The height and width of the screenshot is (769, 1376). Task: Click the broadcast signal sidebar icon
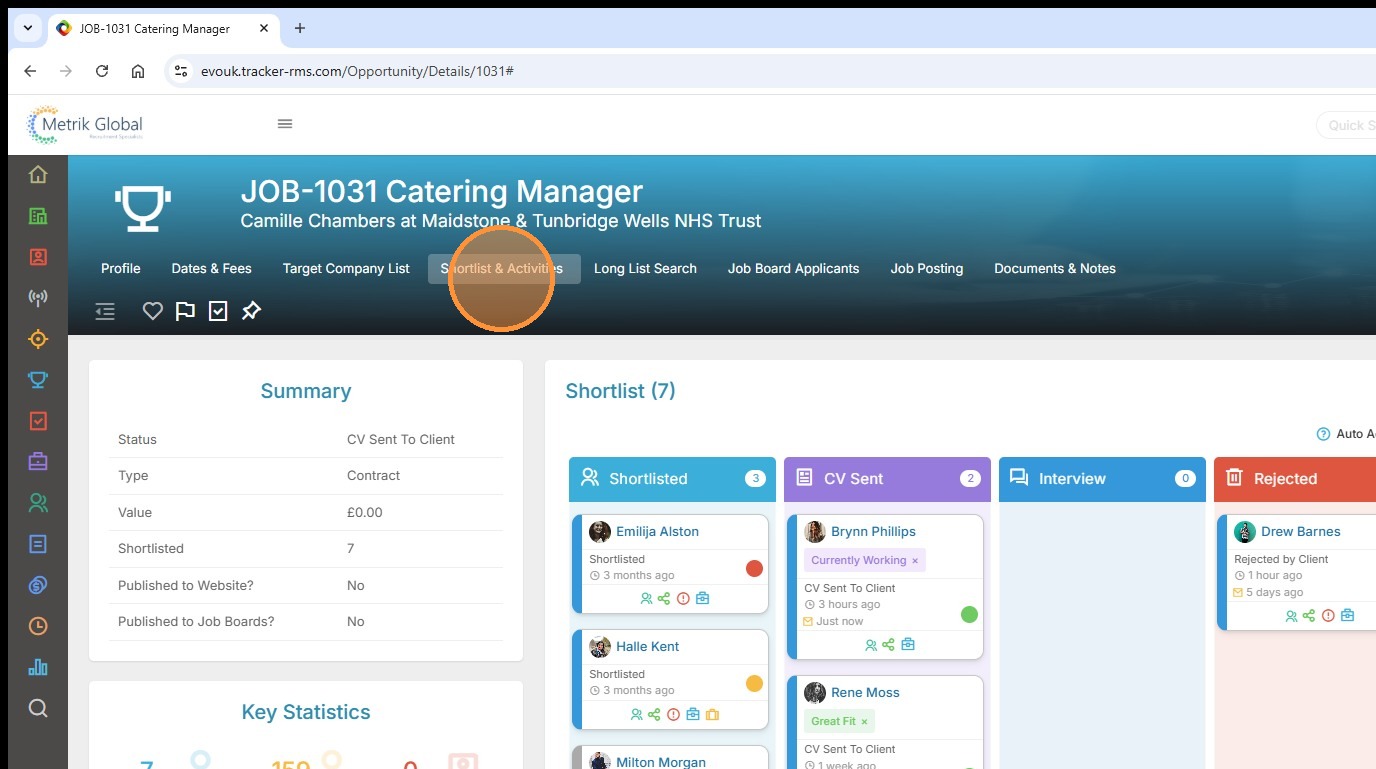coord(38,298)
